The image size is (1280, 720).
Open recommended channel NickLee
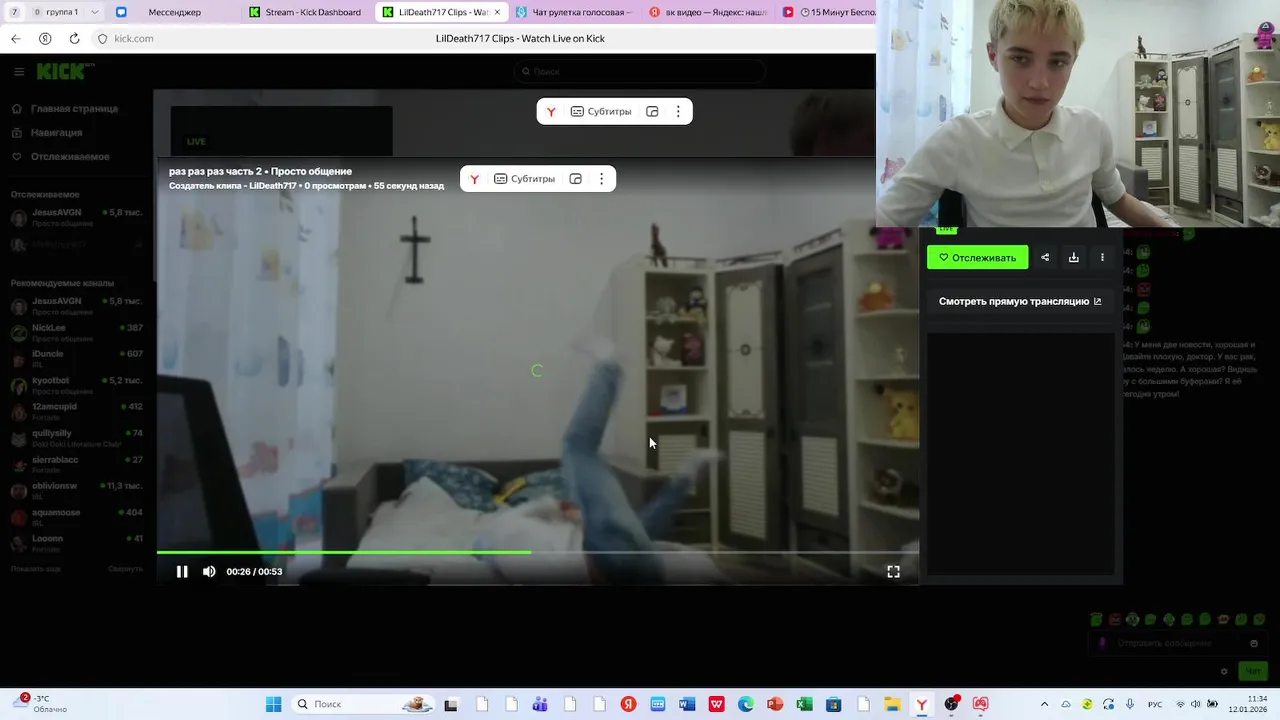coord(77,333)
